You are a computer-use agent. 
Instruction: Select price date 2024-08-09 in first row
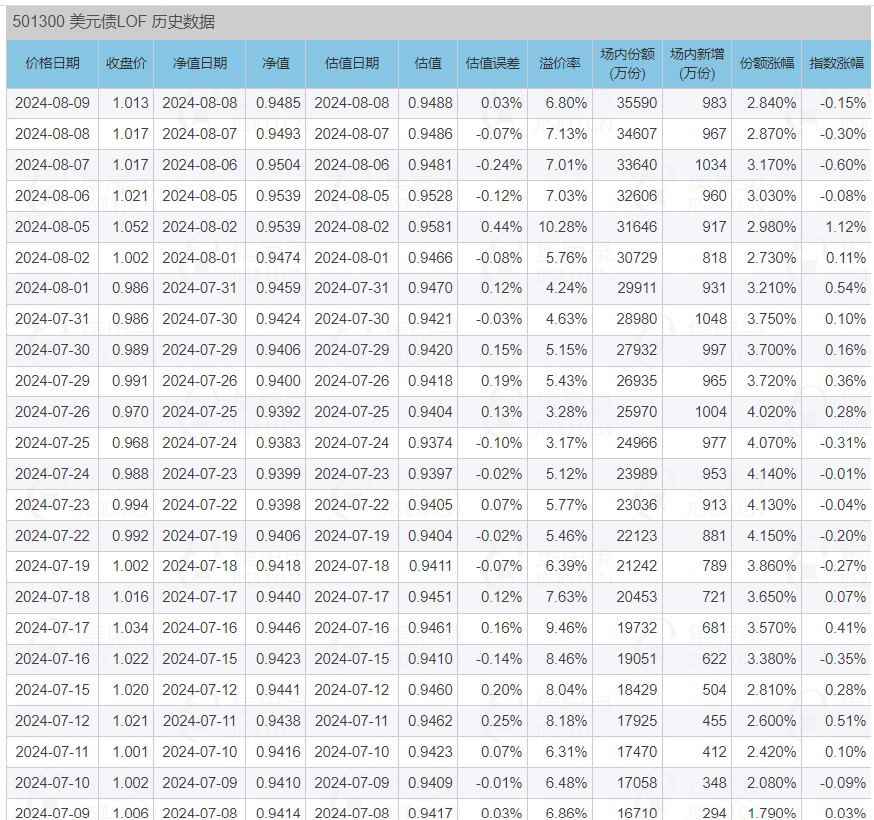click(52, 103)
